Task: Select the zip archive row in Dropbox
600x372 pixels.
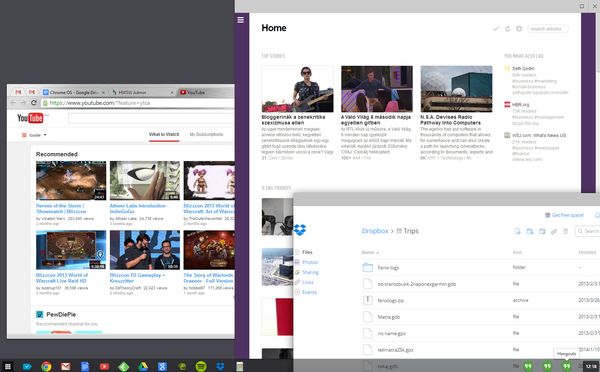Action: point(481,300)
